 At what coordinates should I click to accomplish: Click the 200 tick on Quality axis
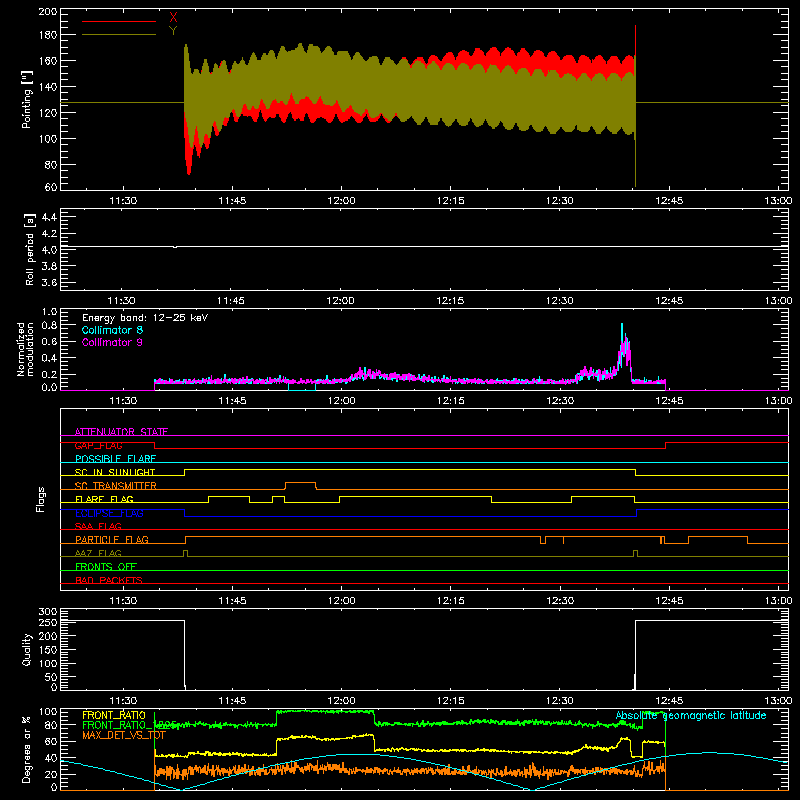click(48, 636)
